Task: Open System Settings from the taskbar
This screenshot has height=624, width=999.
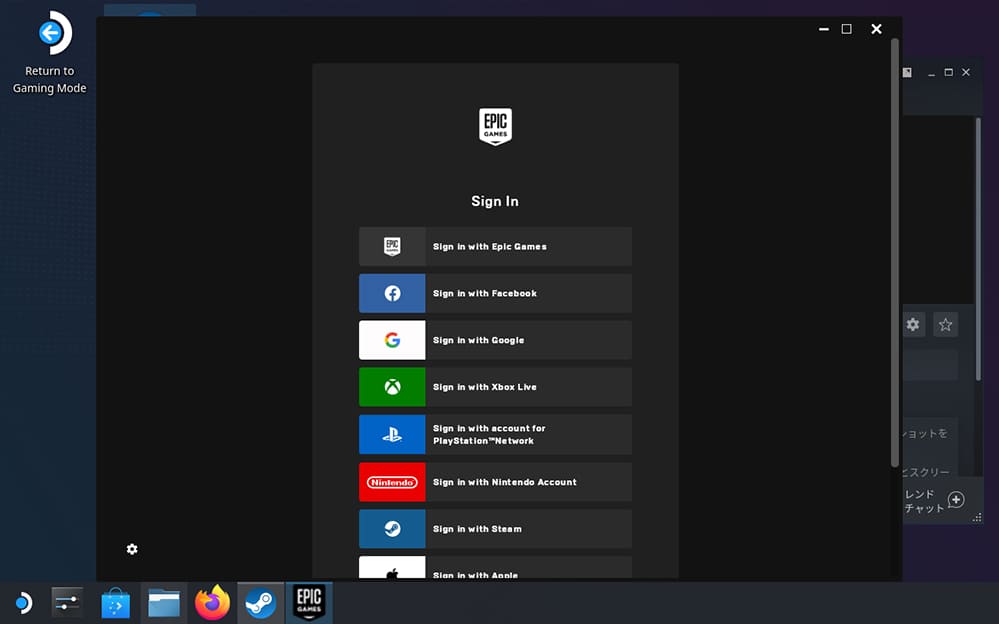Action: [x=67, y=603]
